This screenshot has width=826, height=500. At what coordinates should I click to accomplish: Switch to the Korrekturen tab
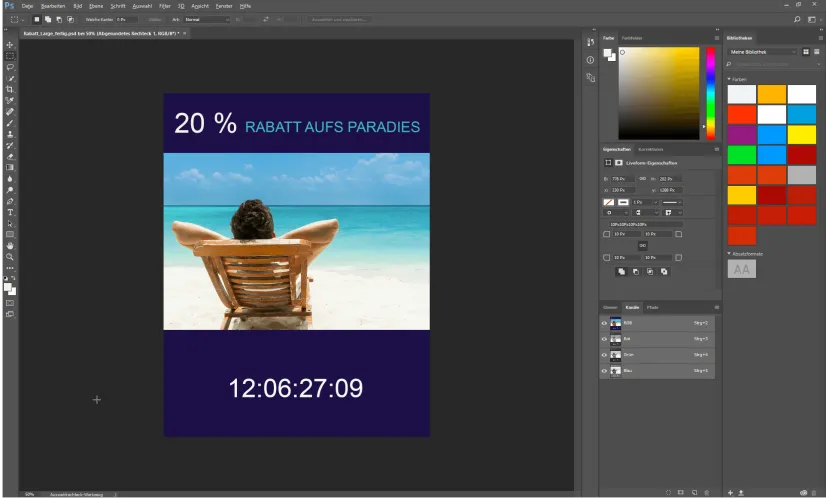pos(651,150)
